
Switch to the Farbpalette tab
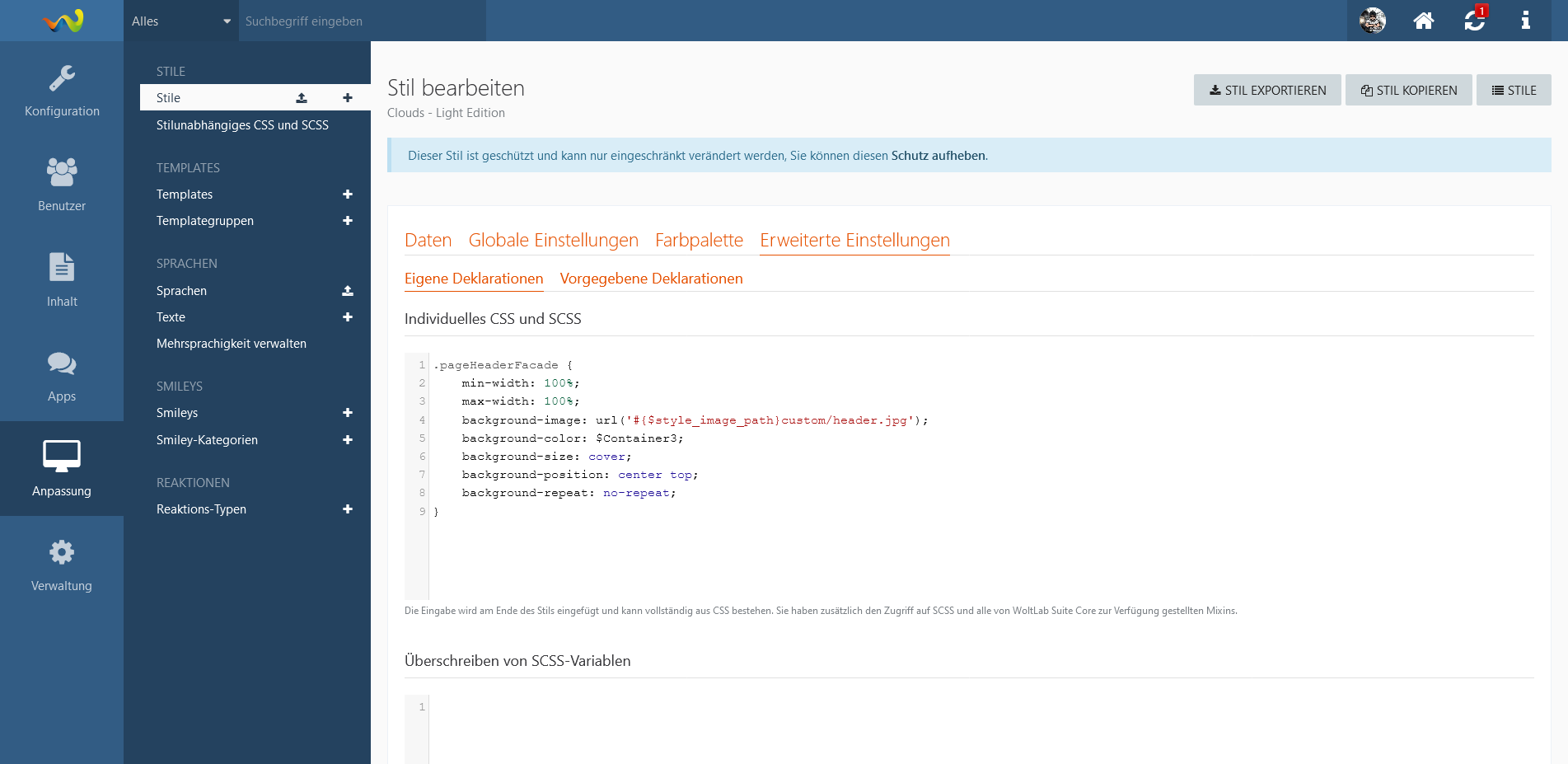tap(699, 241)
